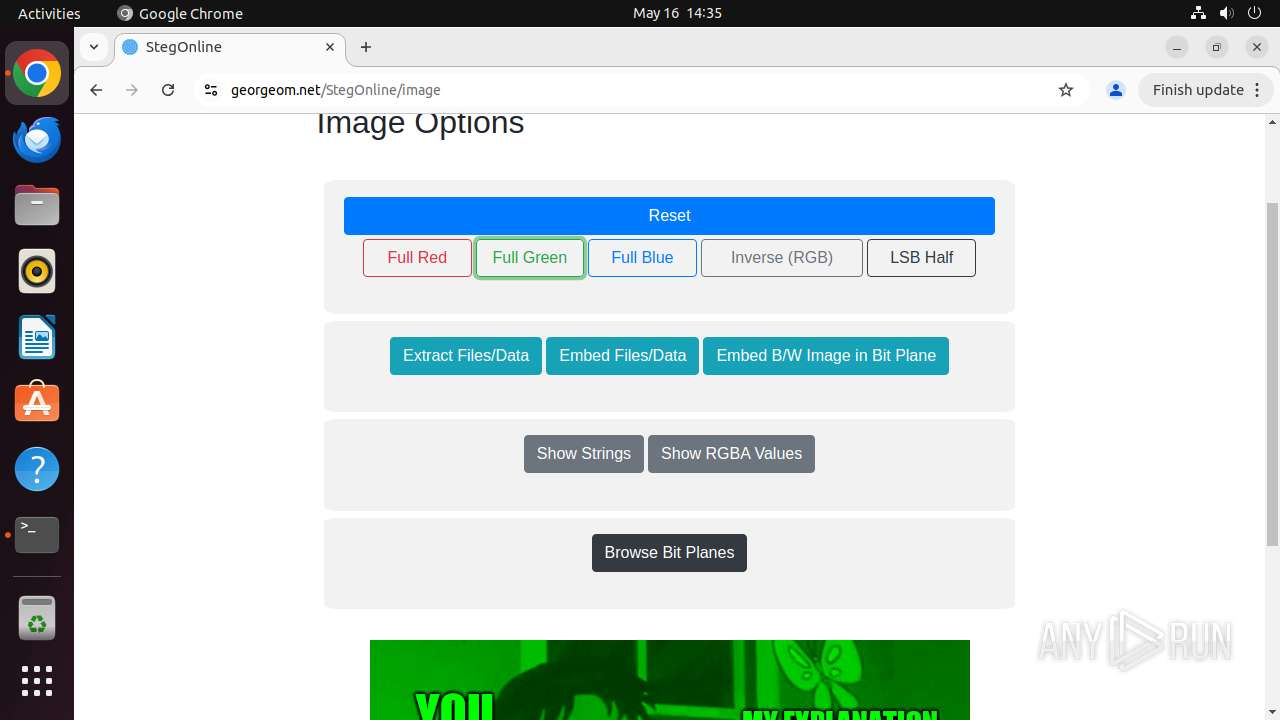
Task: Open Rhythmbox music player from dock
Action: (x=37, y=272)
